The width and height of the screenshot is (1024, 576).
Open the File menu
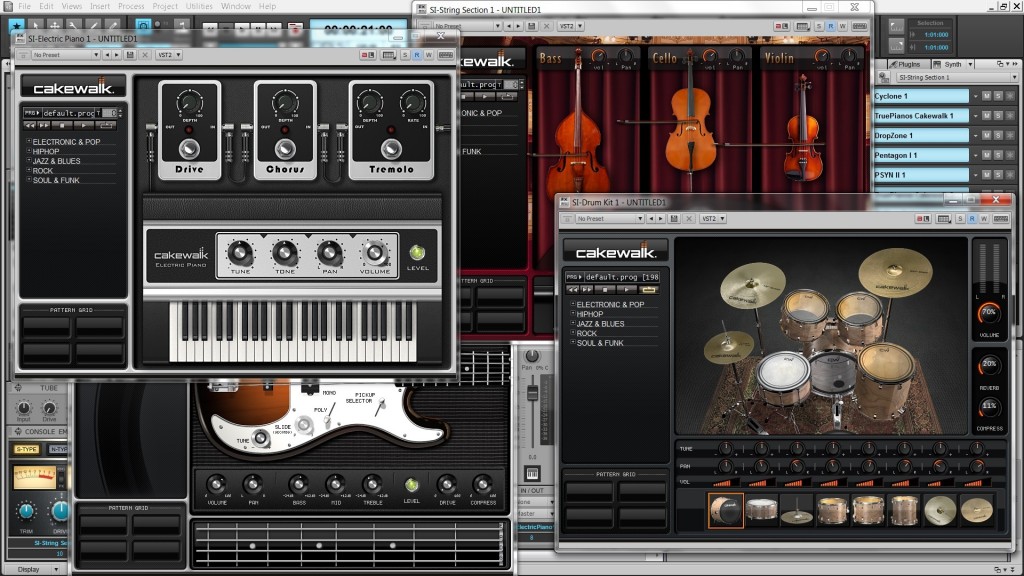point(24,6)
